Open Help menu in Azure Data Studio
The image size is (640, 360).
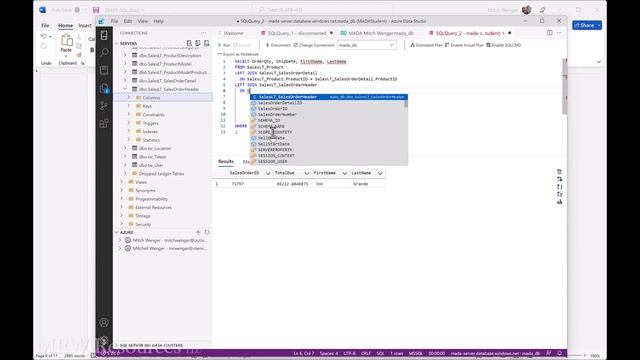(x=158, y=21)
